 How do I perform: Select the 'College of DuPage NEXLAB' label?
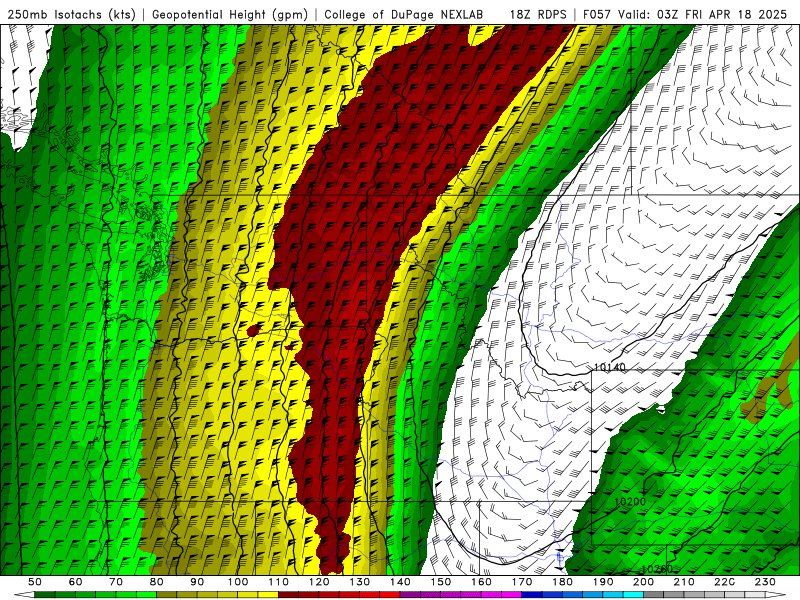(404, 14)
